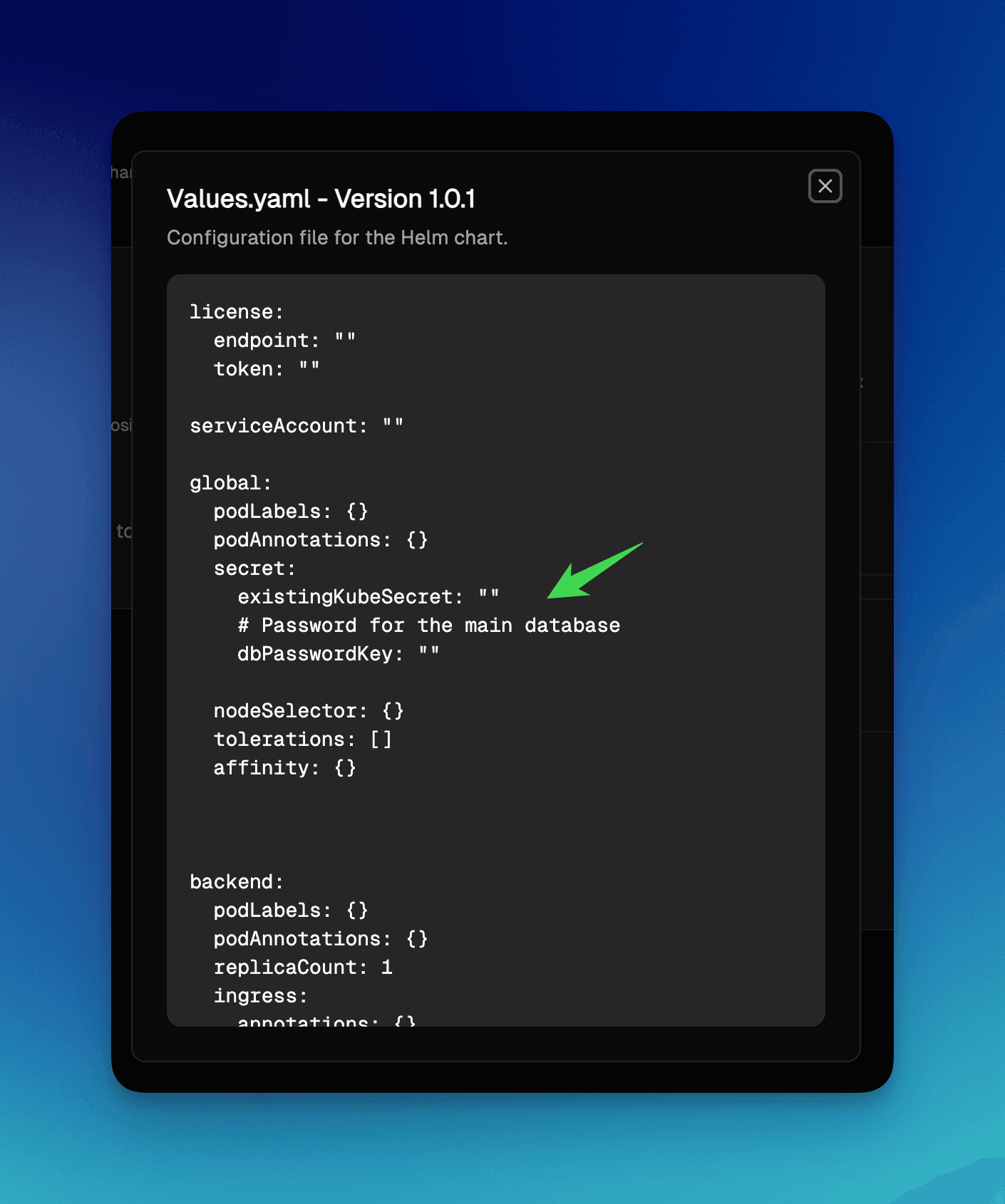Click the tolerations line
This screenshot has width=1005, height=1204.
[x=303, y=739]
